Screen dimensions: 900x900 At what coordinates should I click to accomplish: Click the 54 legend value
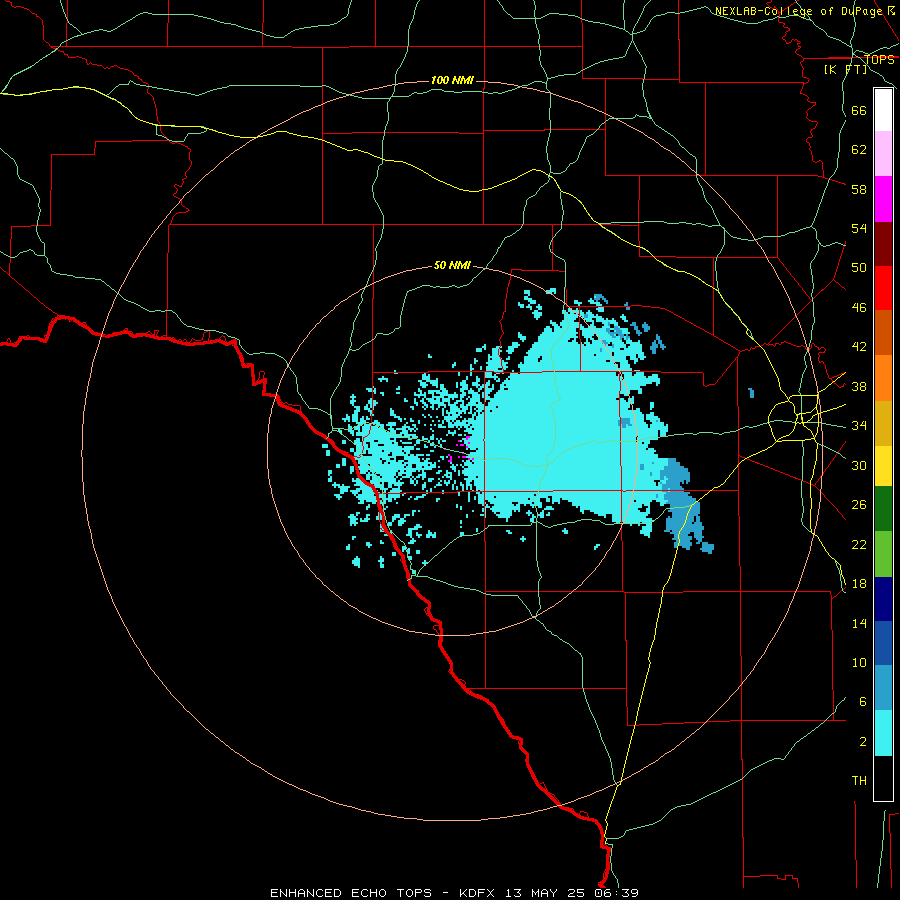click(x=859, y=228)
